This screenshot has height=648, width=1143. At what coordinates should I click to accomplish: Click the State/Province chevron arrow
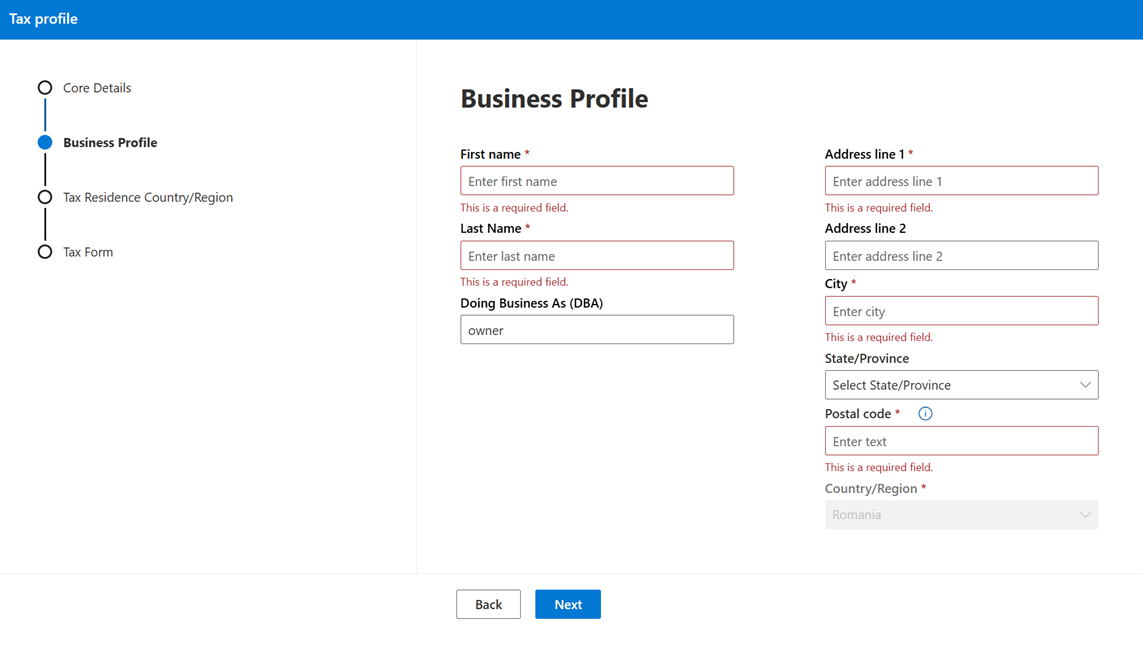1085,385
